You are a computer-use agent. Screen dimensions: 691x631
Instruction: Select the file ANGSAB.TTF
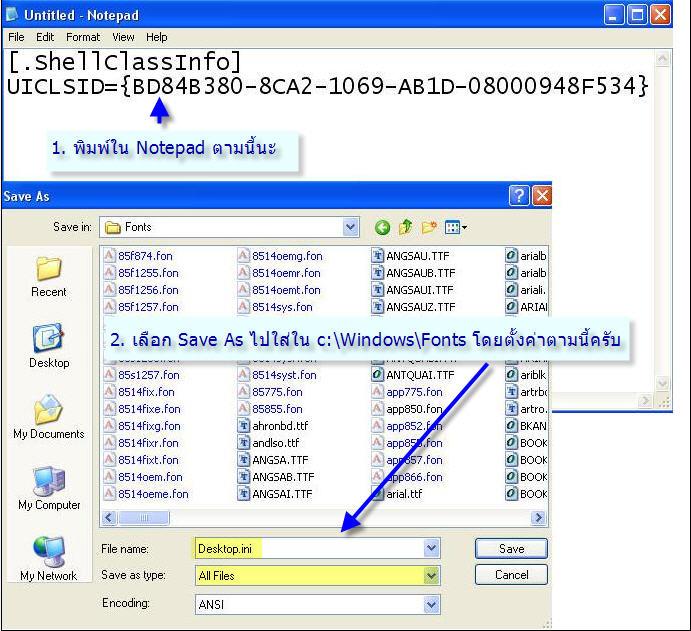(x=277, y=477)
